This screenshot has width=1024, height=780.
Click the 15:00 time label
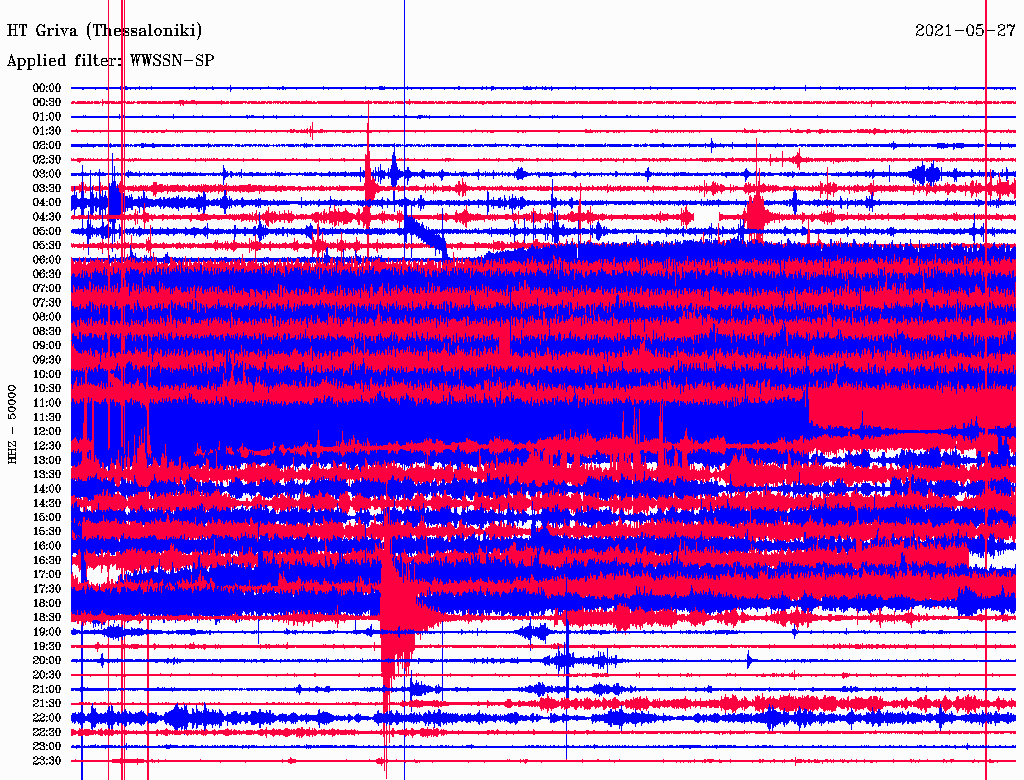(x=47, y=517)
